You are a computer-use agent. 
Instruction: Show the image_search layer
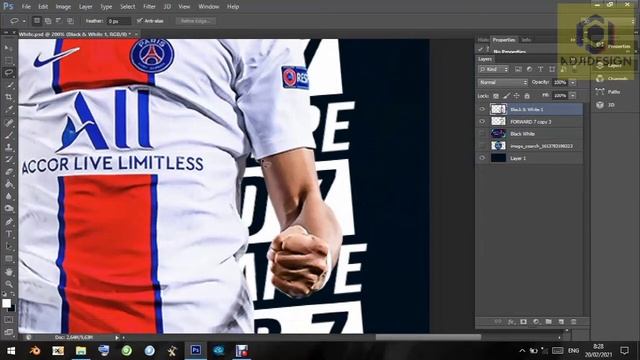[482, 146]
